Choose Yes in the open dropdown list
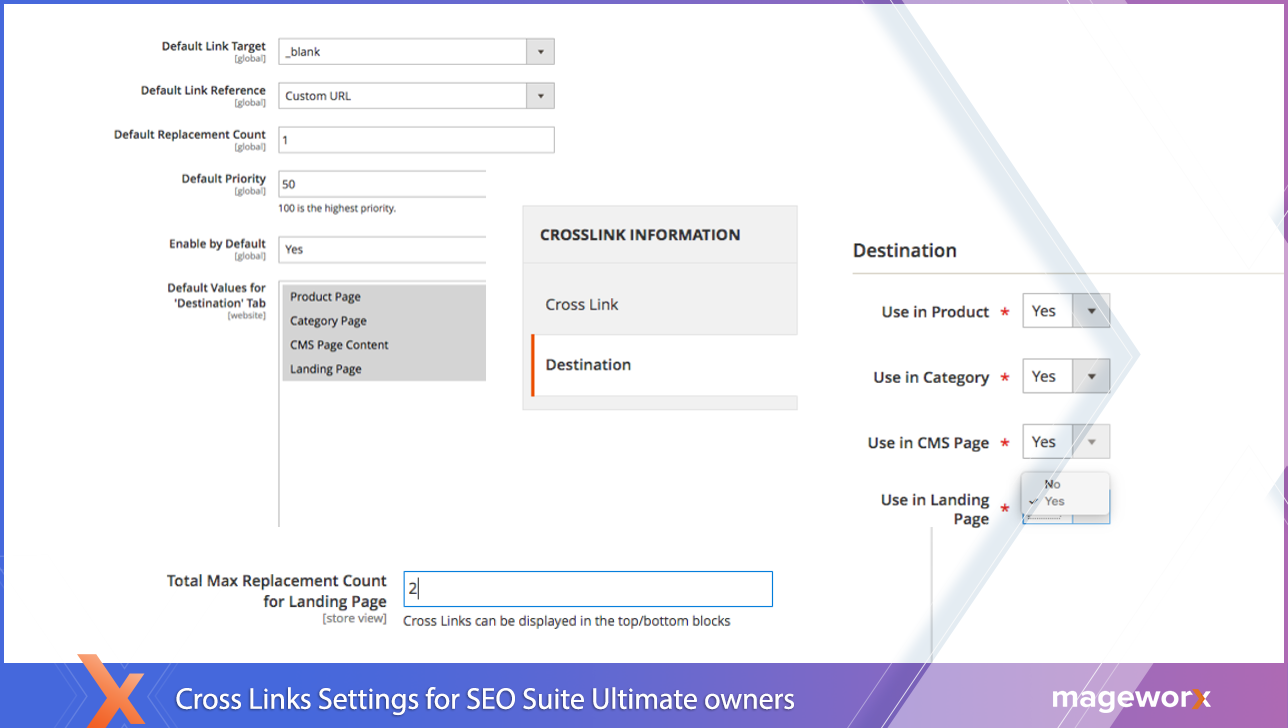Image resolution: width=1288 pixels, height=728 pixels. pyautogui.click(x=1055, y=501)
